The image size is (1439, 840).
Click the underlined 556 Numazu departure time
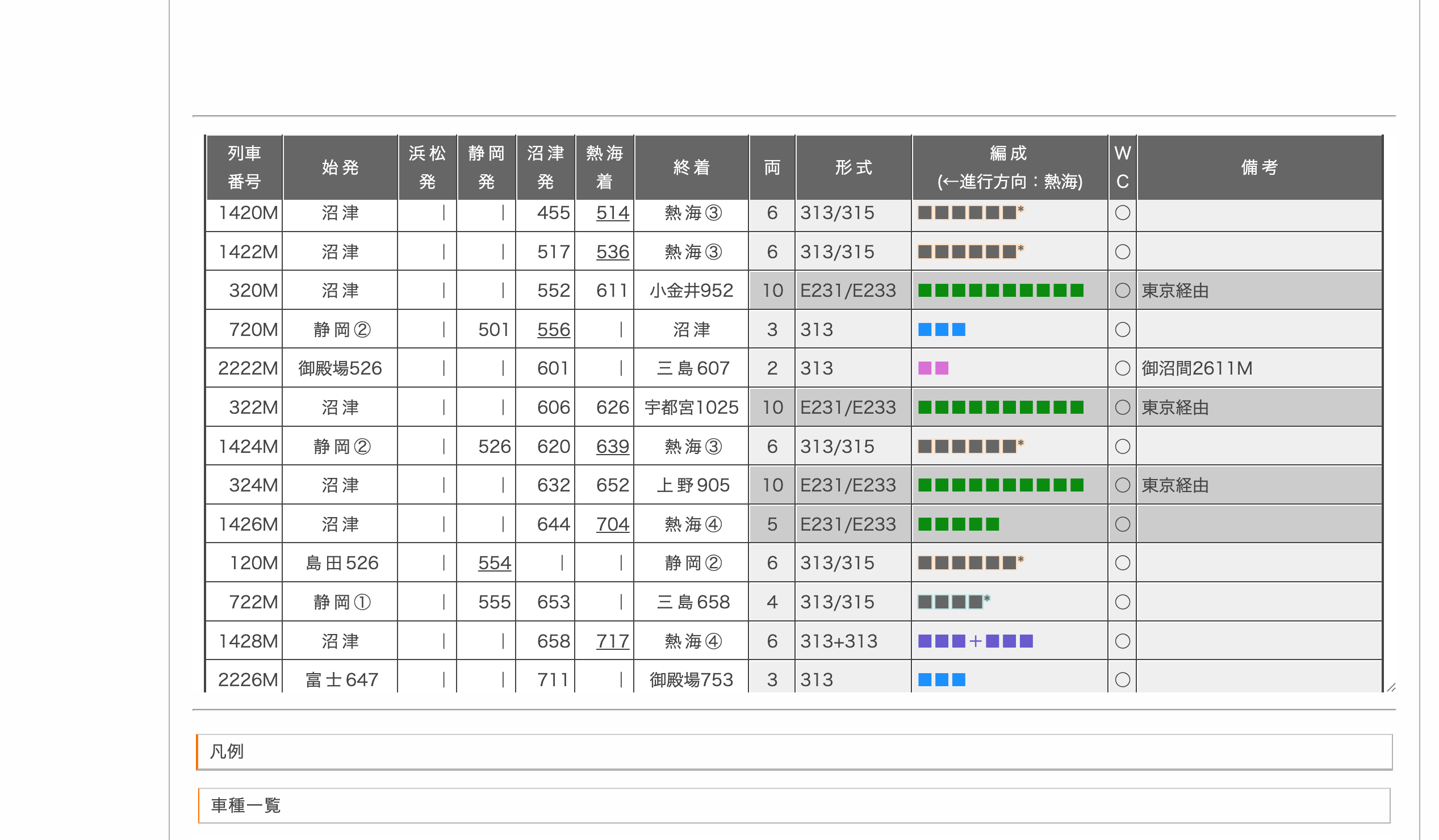click(553, 329)
